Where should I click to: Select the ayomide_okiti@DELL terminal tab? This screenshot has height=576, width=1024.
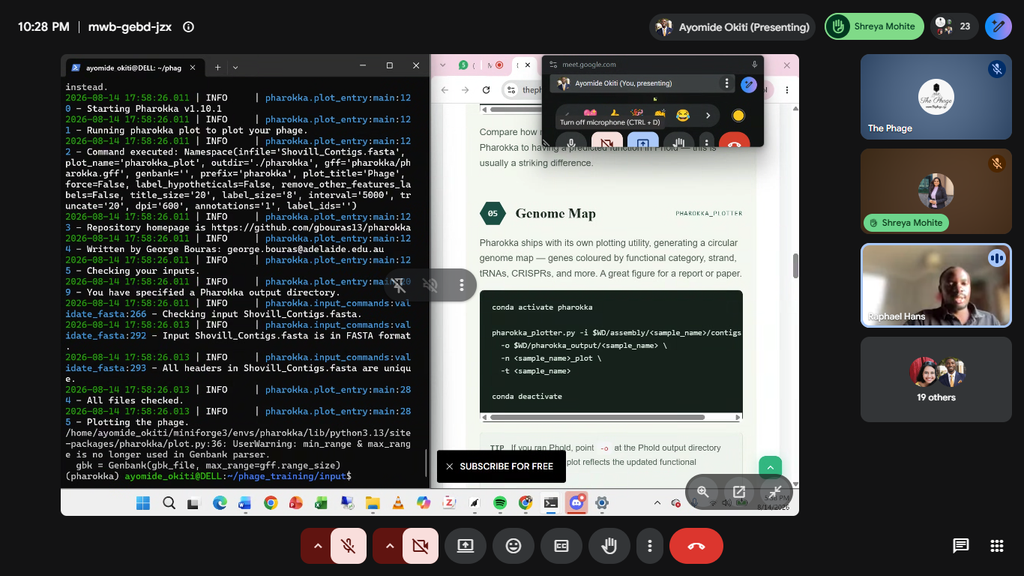pos(134,67)
